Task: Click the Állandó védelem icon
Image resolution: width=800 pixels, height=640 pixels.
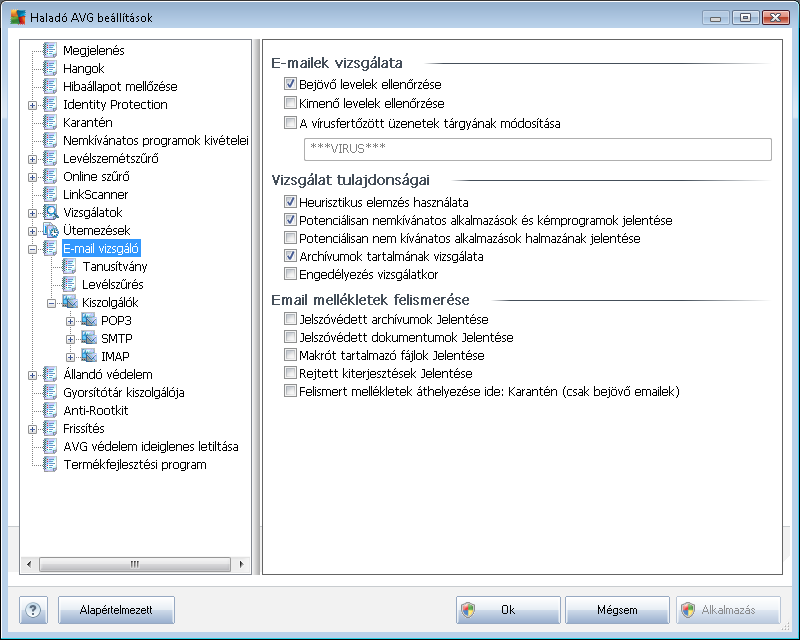Action: click(50, 374)
